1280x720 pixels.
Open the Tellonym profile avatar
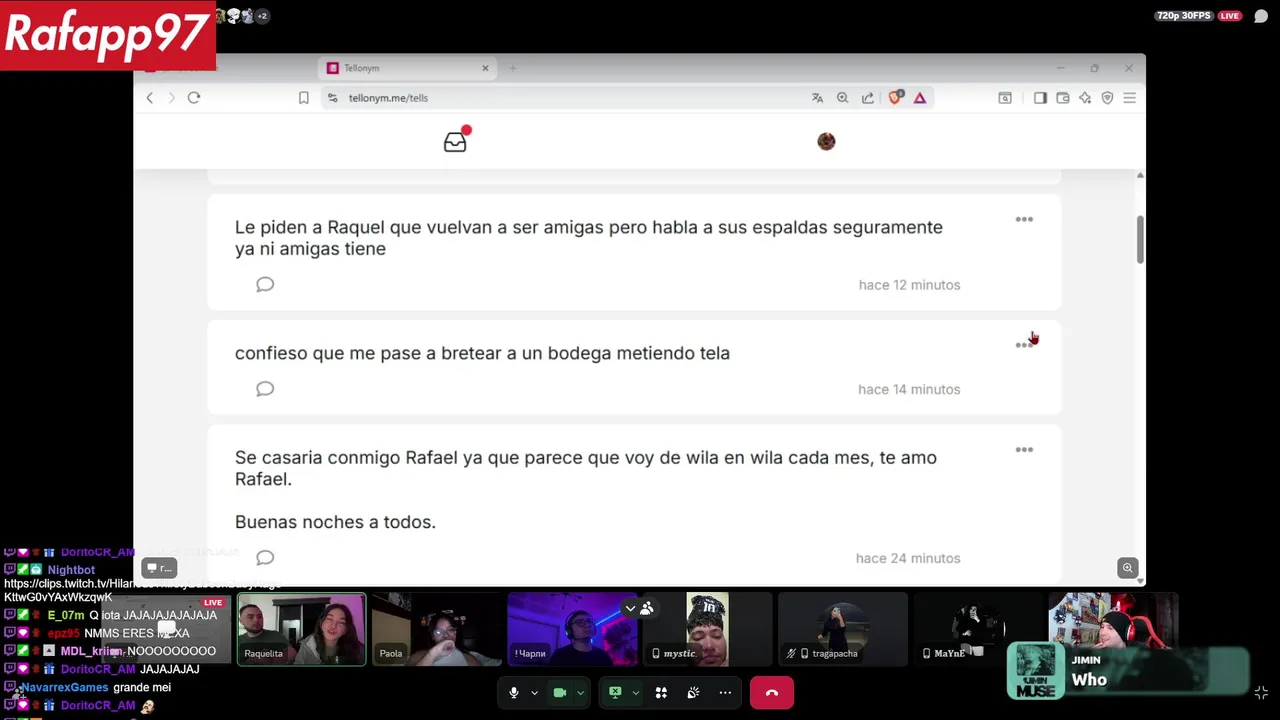[x=826, y=142]
